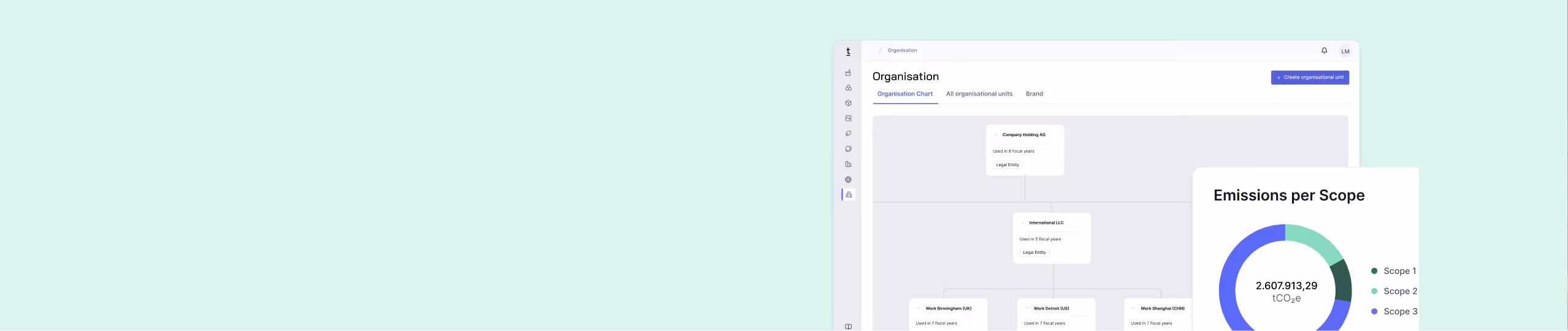Open the stacked cubes sidebar icon
Screen dimensions: 1568x331
tap(848, 88)
